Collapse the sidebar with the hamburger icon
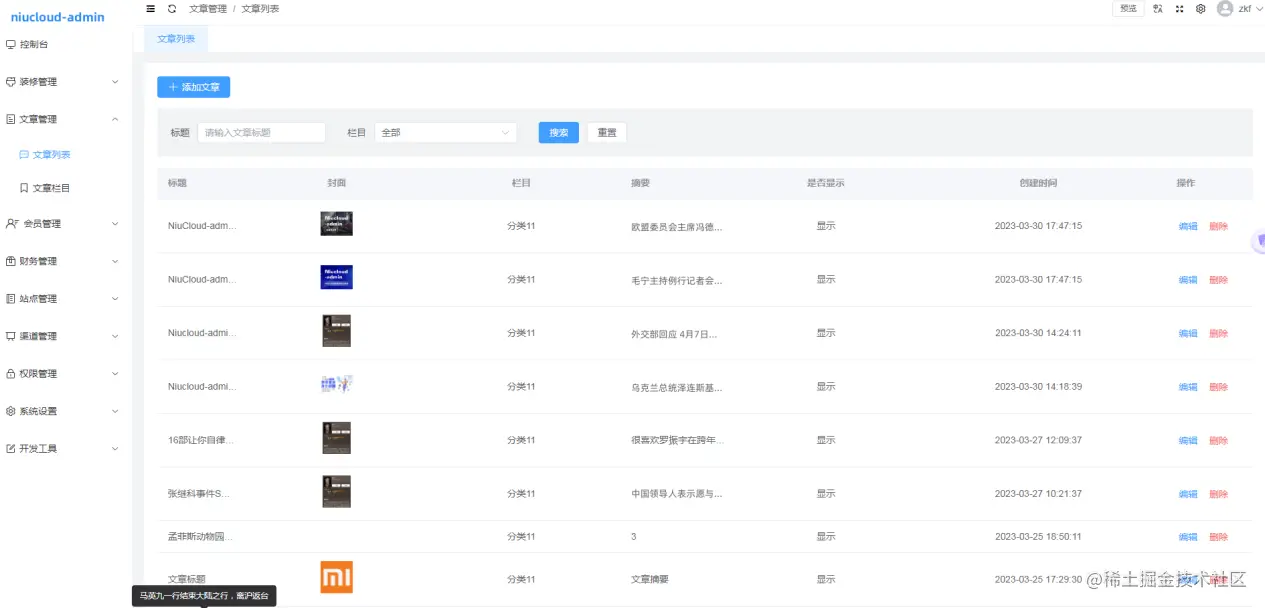Image resolution: width=1265 pixels, height=608 pixels. coord(150,8)
